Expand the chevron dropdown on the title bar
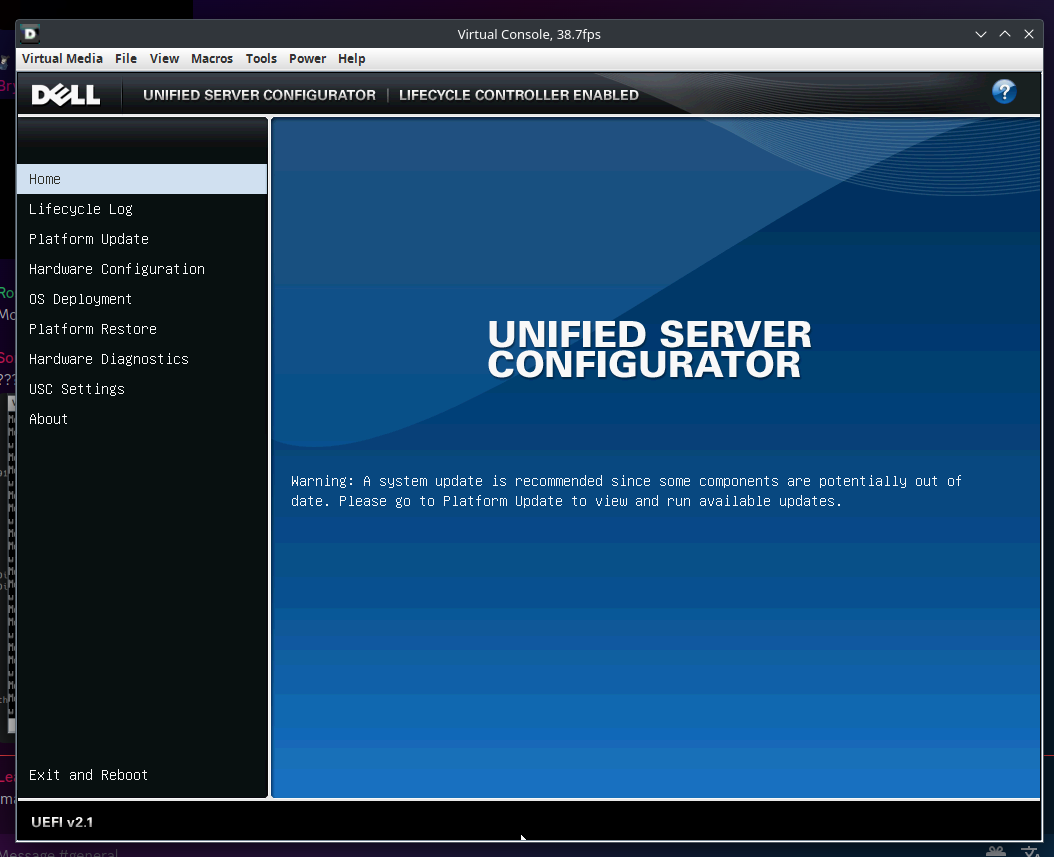The image size is (1054, 857). point(980,33)
